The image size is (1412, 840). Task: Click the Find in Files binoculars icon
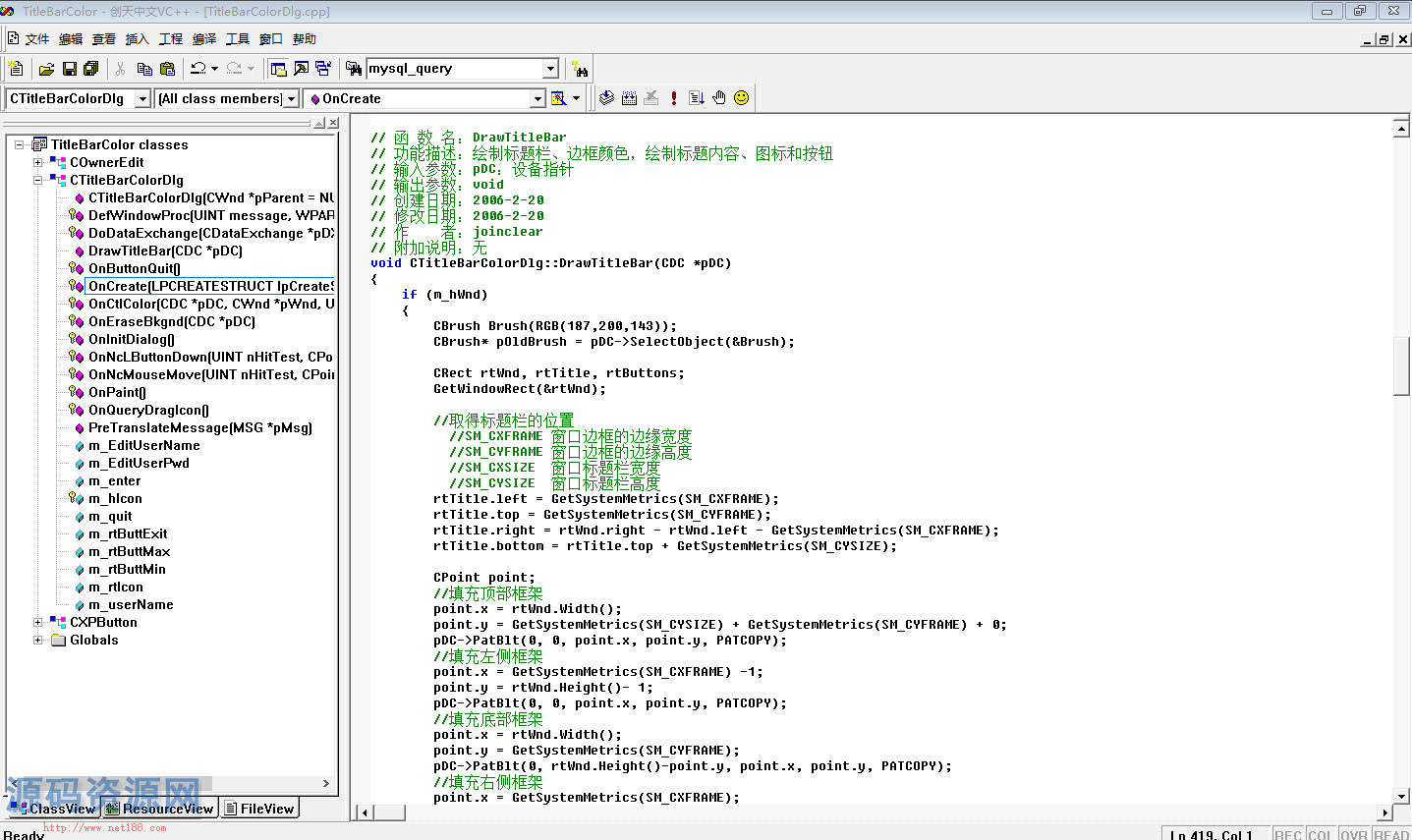click(x=353, y=69)
